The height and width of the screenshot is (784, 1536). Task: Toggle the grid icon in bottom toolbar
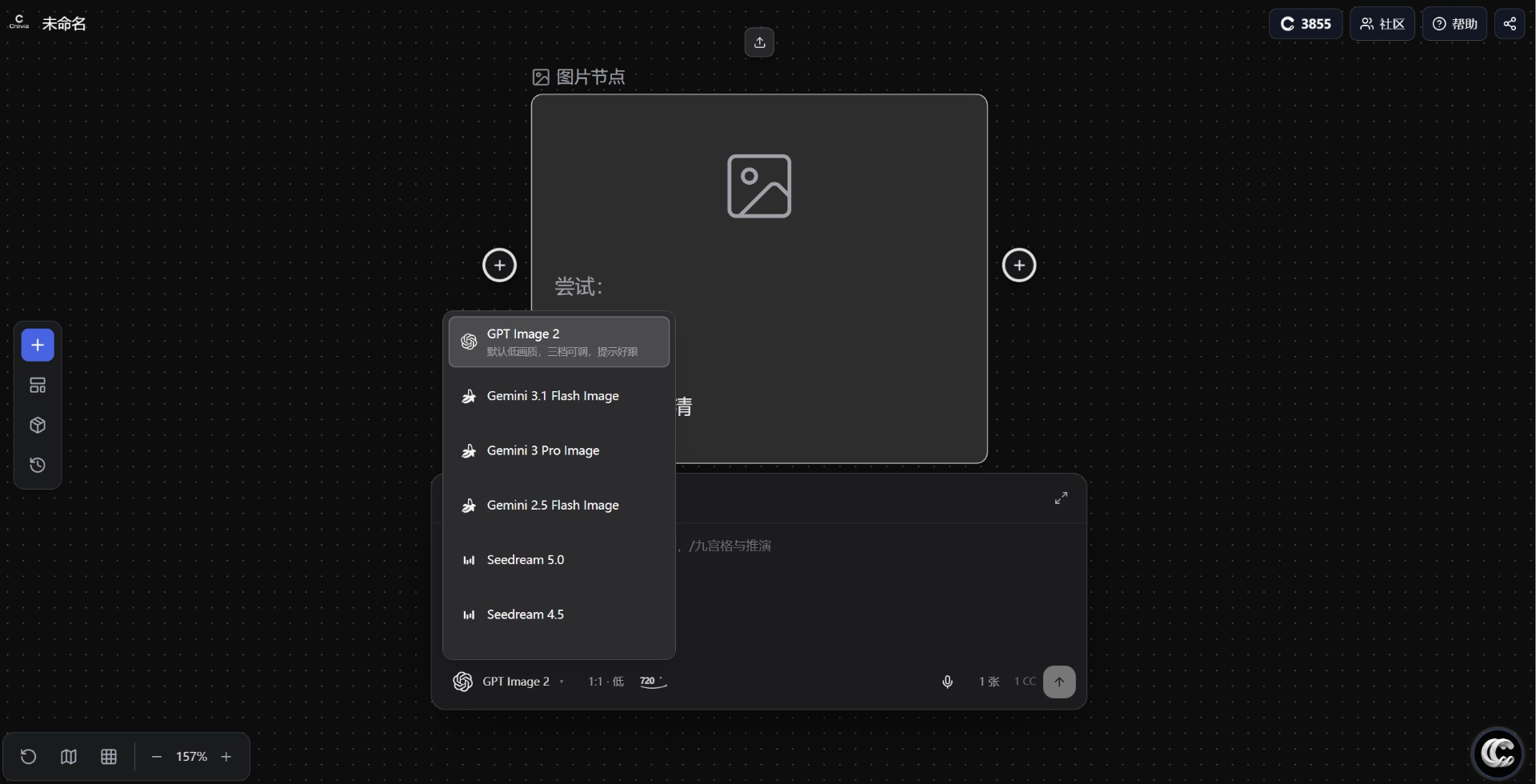coord(109,756)
